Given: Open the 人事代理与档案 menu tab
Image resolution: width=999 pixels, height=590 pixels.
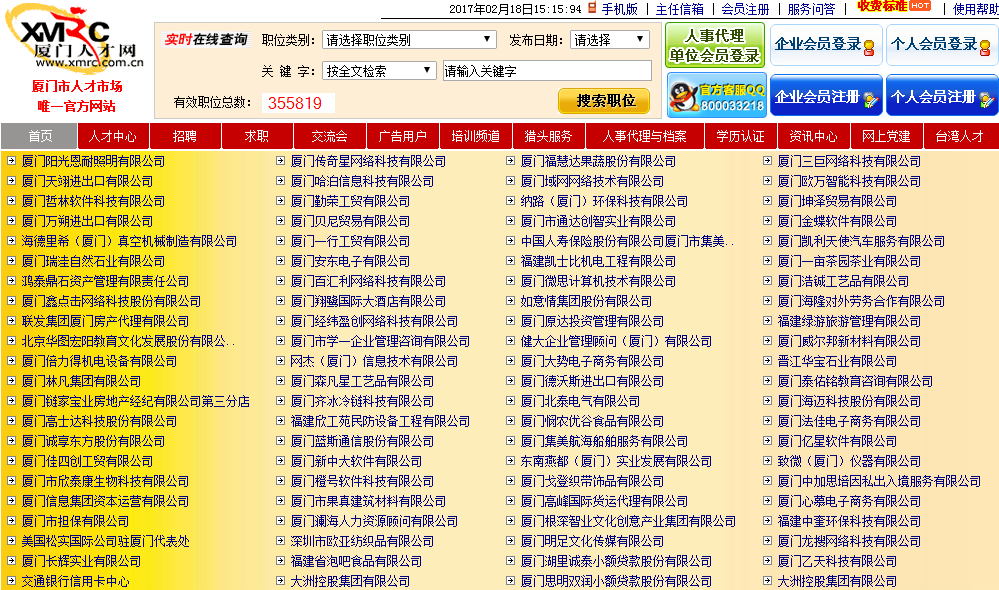Looking at the screenshot, I should coord(645,136).
